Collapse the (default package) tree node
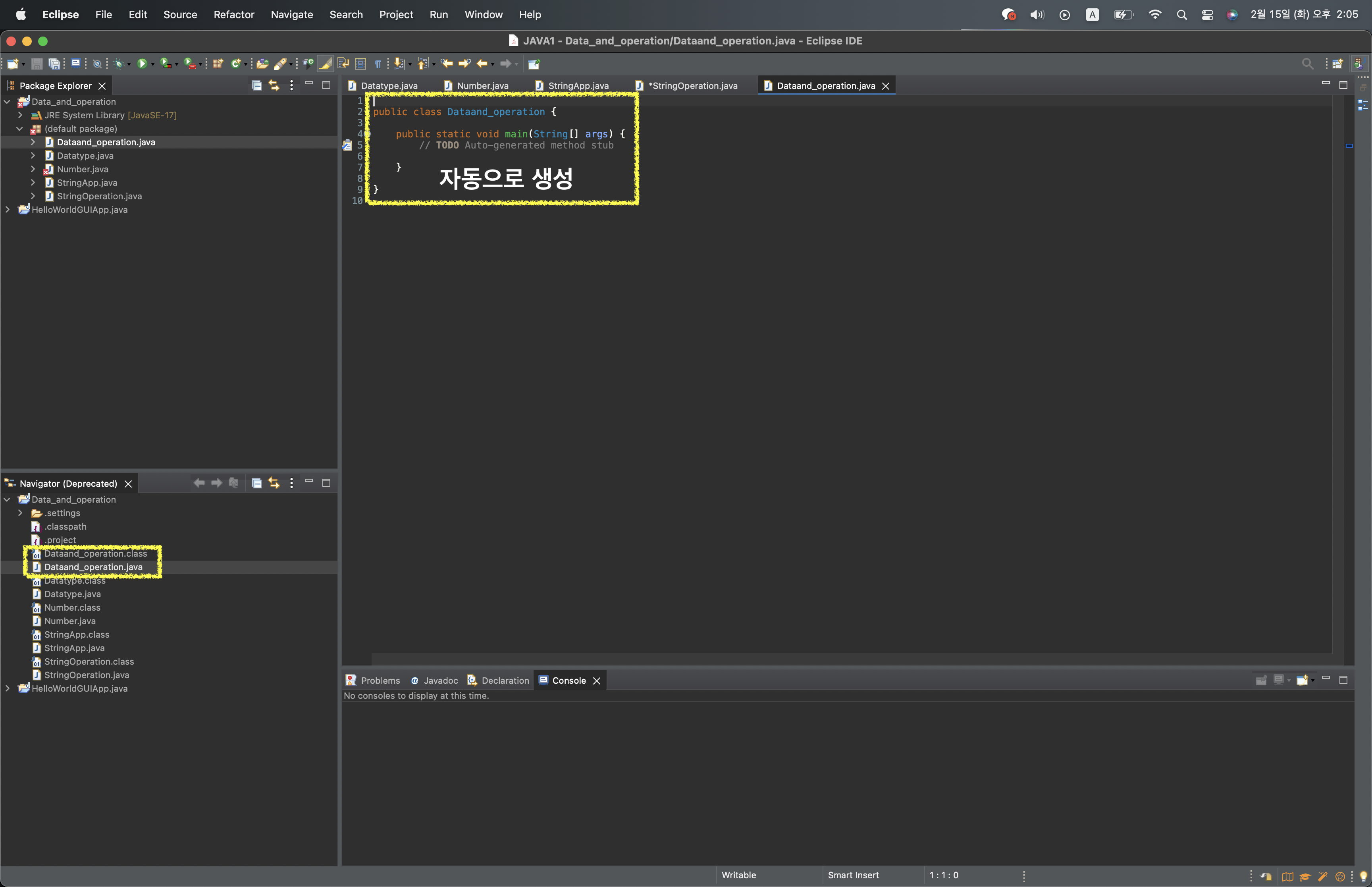 coord(20,129)
